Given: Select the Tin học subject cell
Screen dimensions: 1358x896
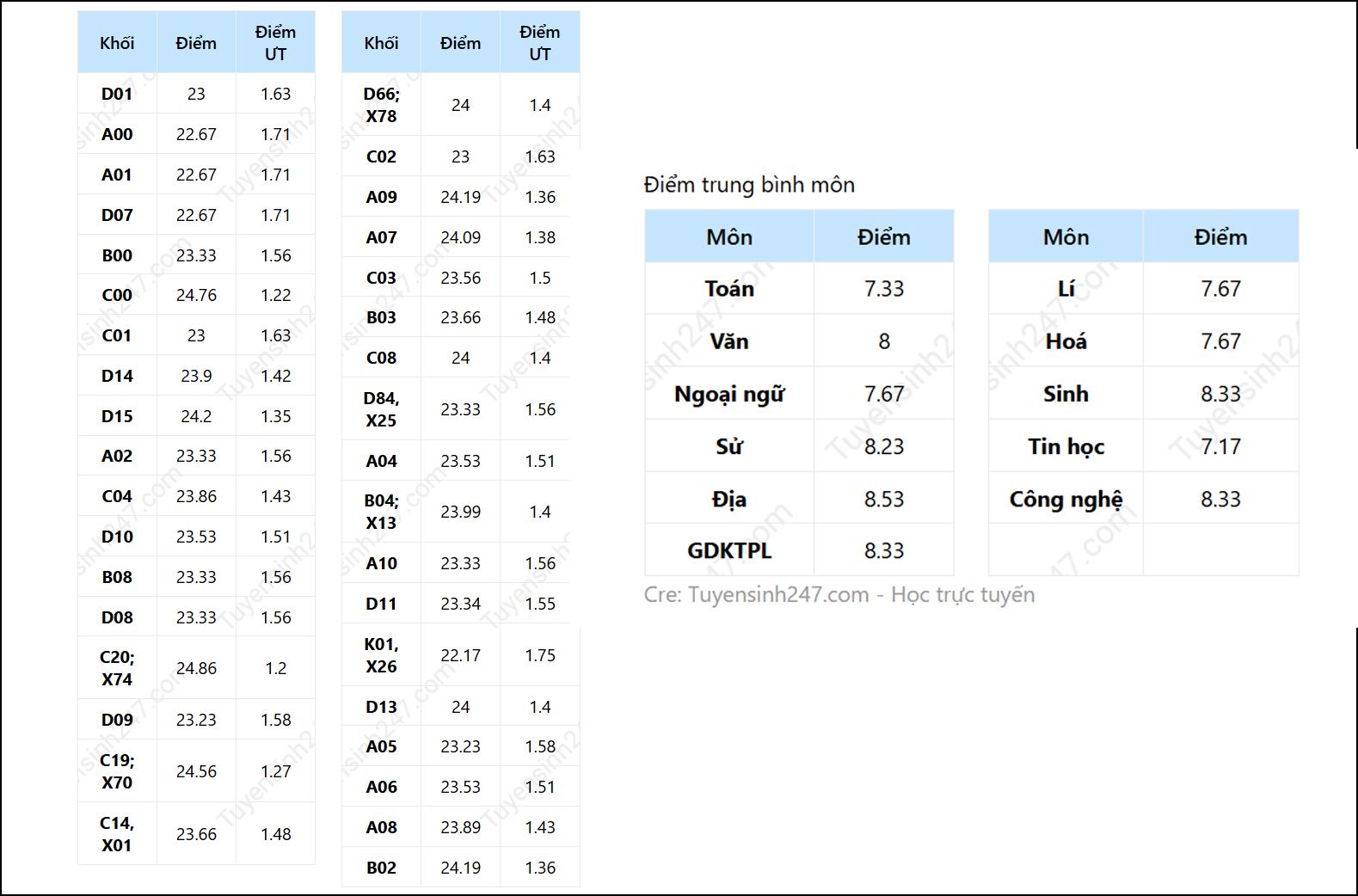Looking at the screenshot, I should (1066, 446).
